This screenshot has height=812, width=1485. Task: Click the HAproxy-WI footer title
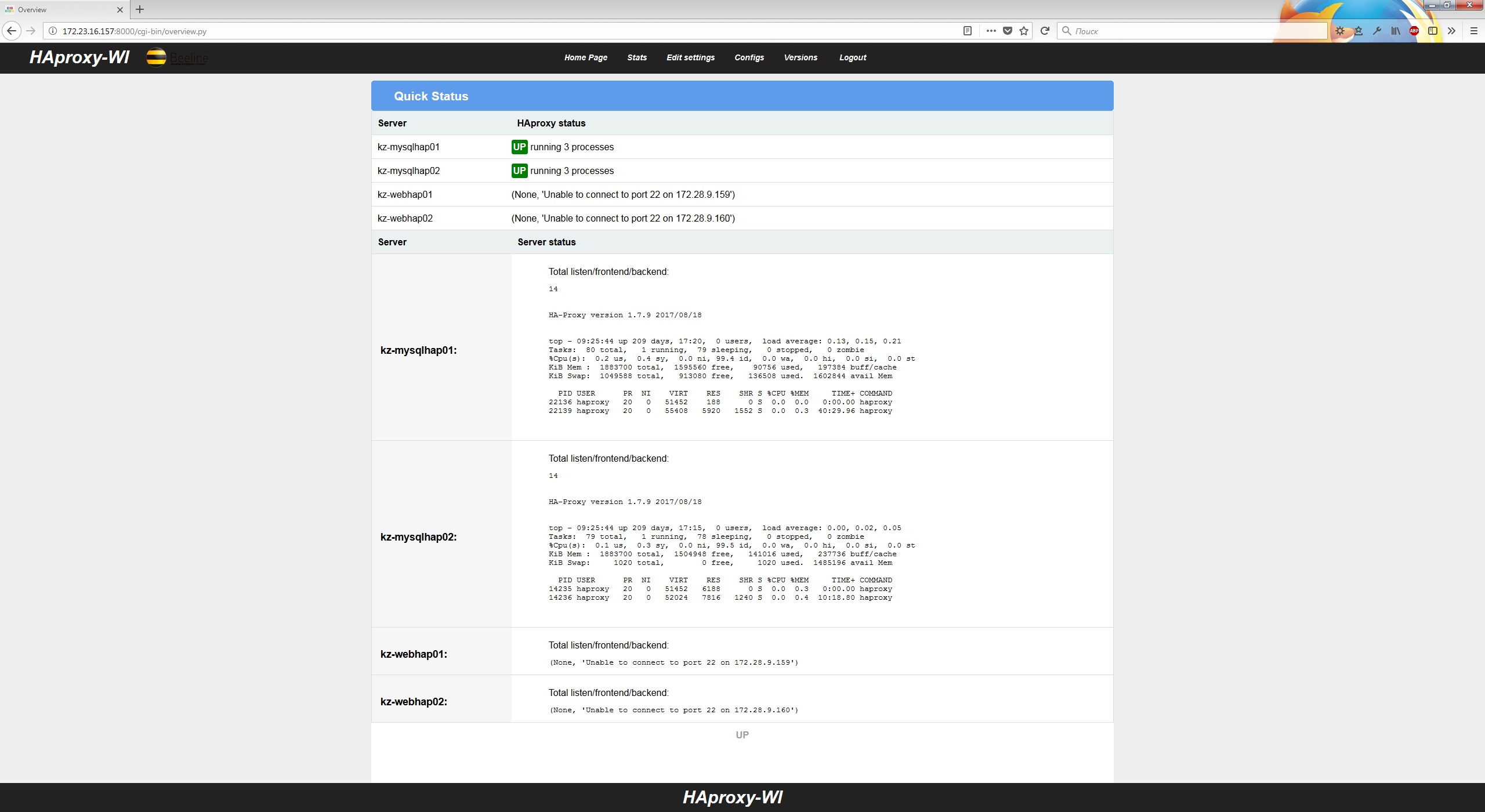coord(733,797)
